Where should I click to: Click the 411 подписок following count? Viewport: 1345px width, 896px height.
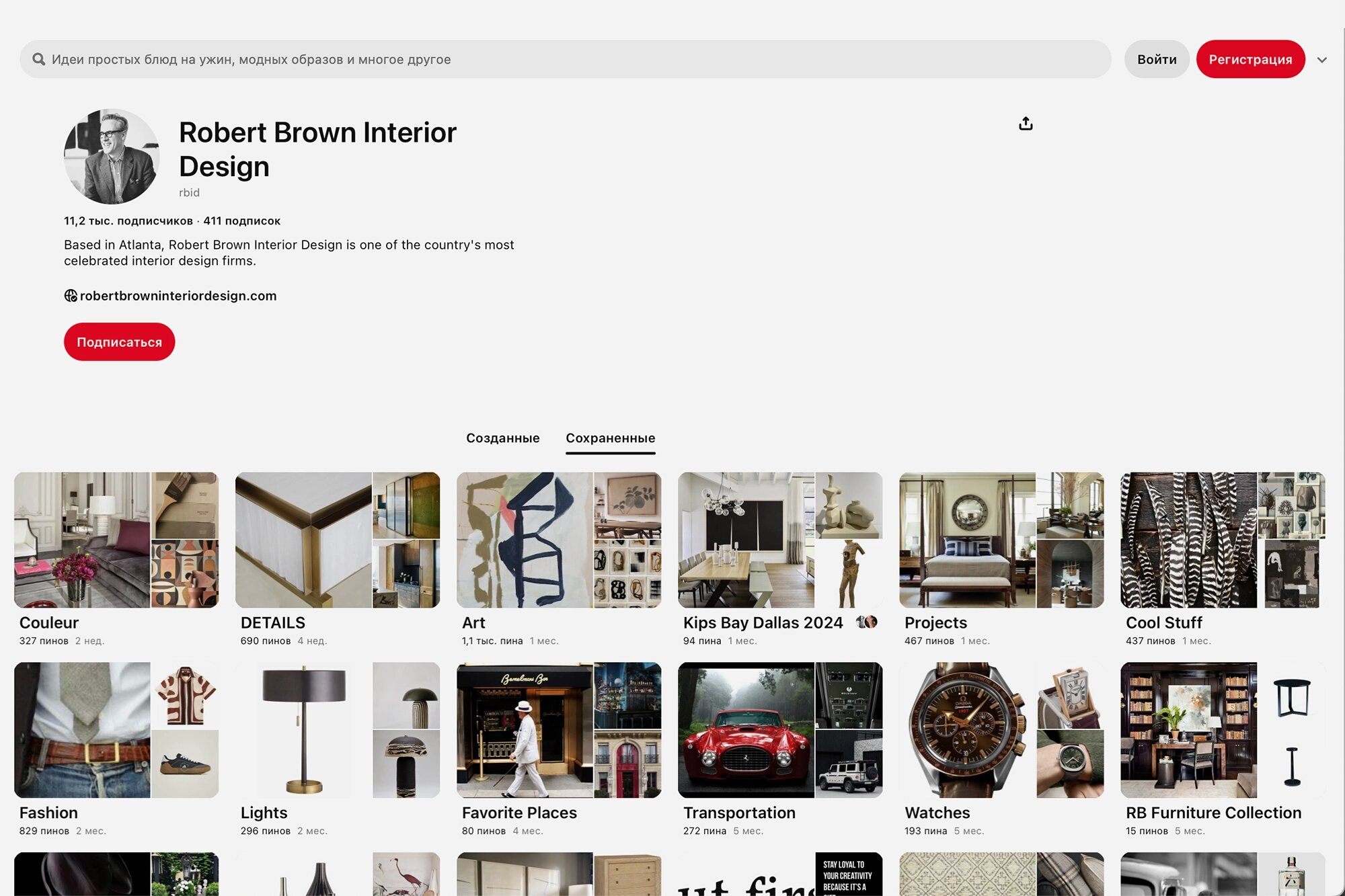(242, 221)
